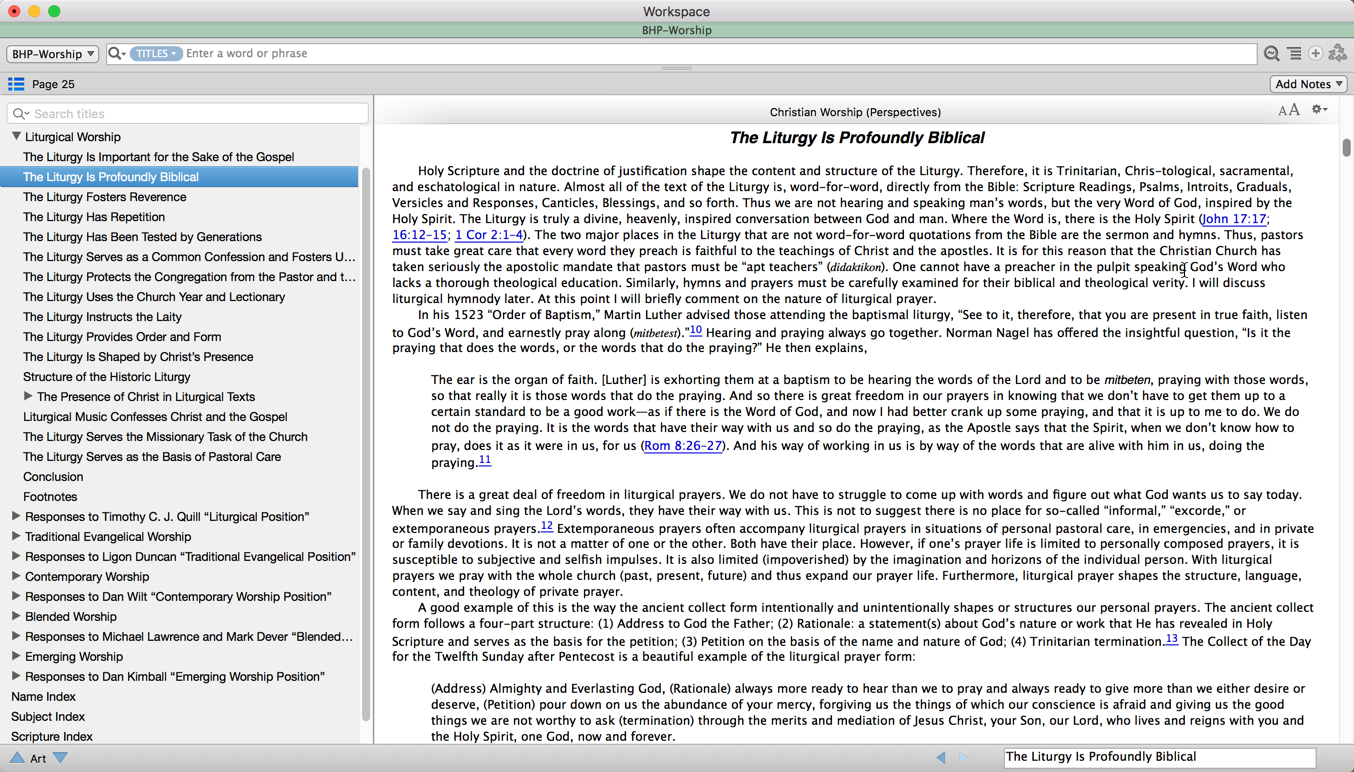Select The Liturgy Fosters Reverence title
Viewport: 1354px width, 772px height.
tap(104, 197)
